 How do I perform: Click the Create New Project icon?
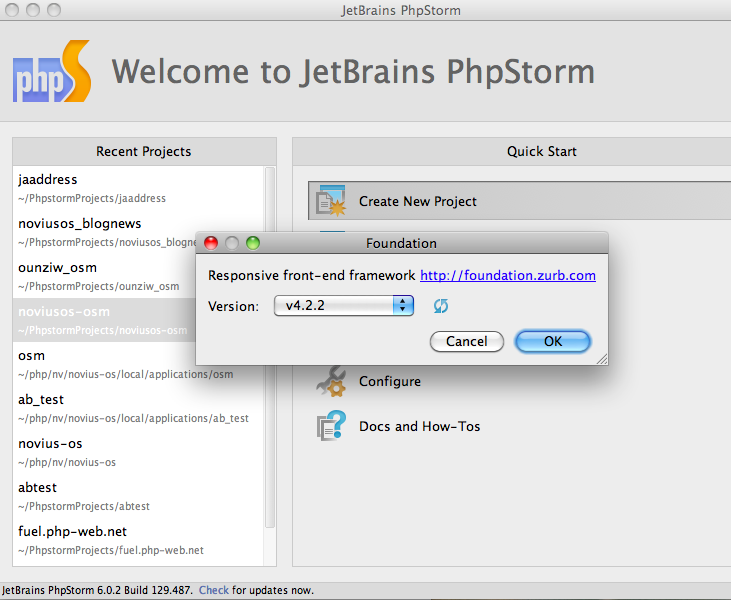[331, 201]
